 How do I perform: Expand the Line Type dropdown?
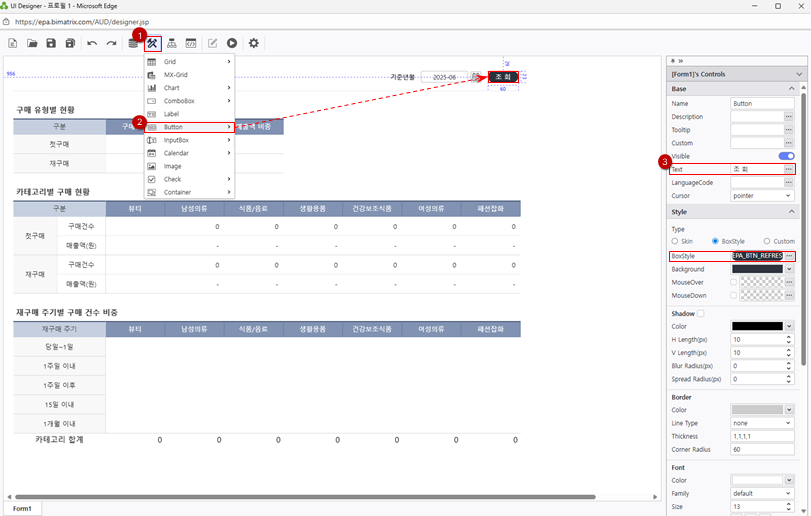coord(762,423)
